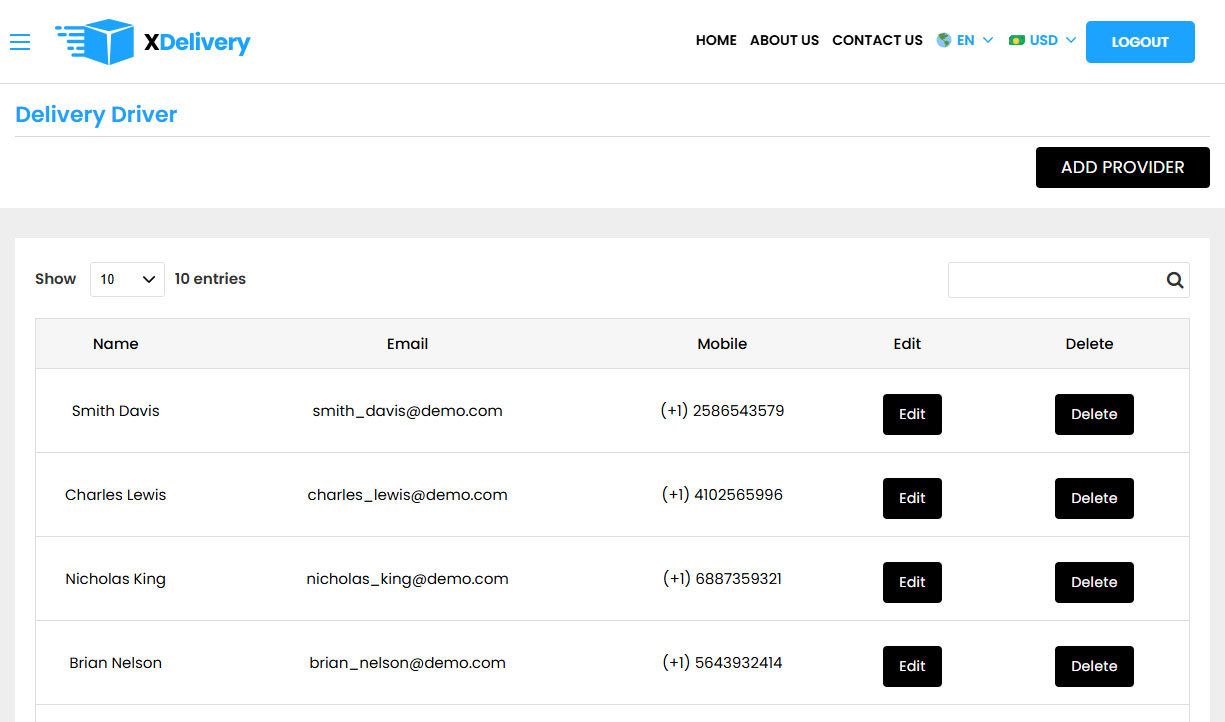The width and height of the screenshot is (1225, 722).
Task: Select email nicholas_king@demo.com
Action: pos(407,579)
